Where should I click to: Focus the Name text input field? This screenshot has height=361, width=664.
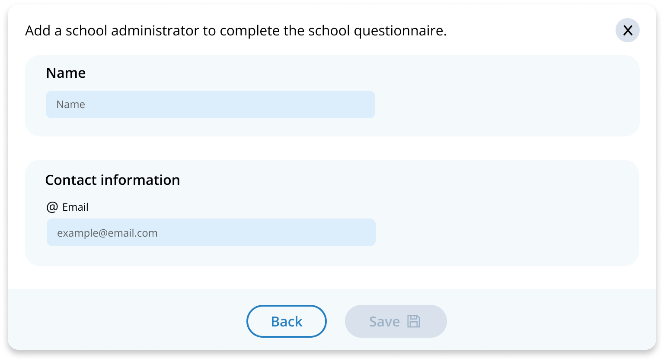210,104
